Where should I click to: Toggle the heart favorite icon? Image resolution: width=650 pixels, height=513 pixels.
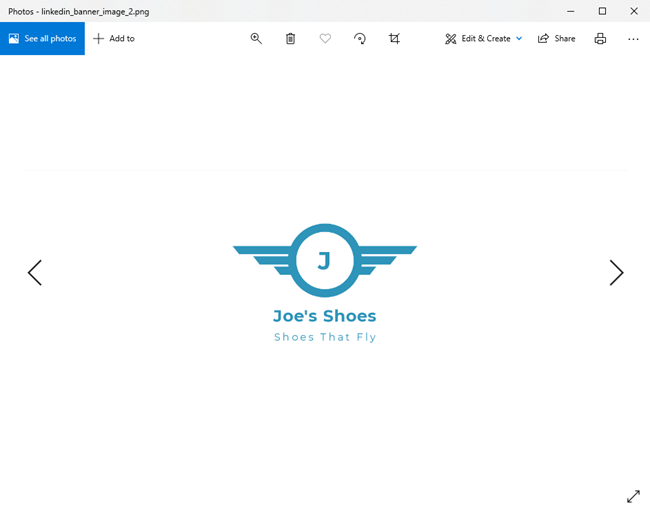[x=325, y=39]
